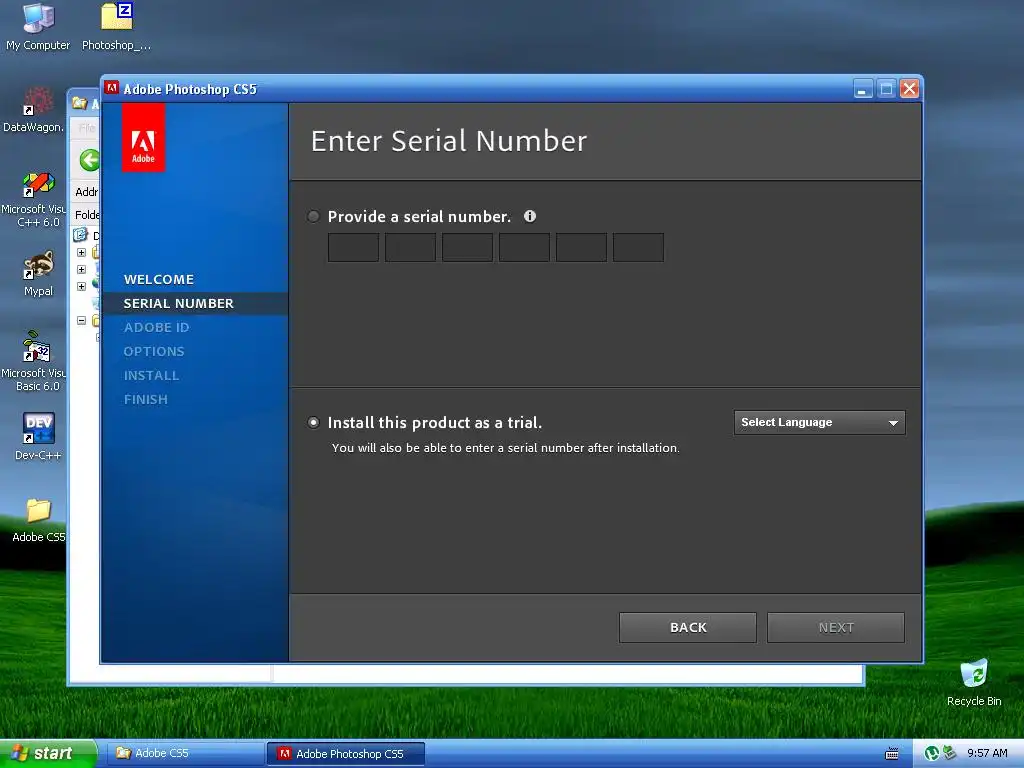Image resolution: width=1024 pixels, height=768 pixels.
Task: Expand the first tree node in Explorer window
Action: click(81, 252)
